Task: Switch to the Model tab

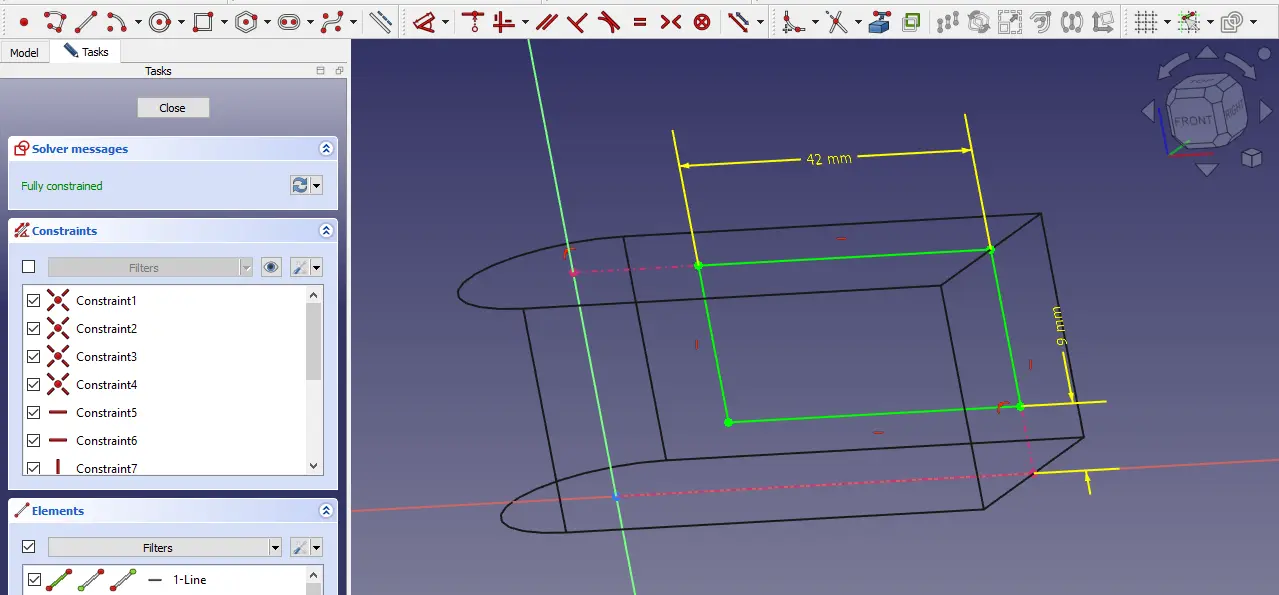Action: coord(24,52)
